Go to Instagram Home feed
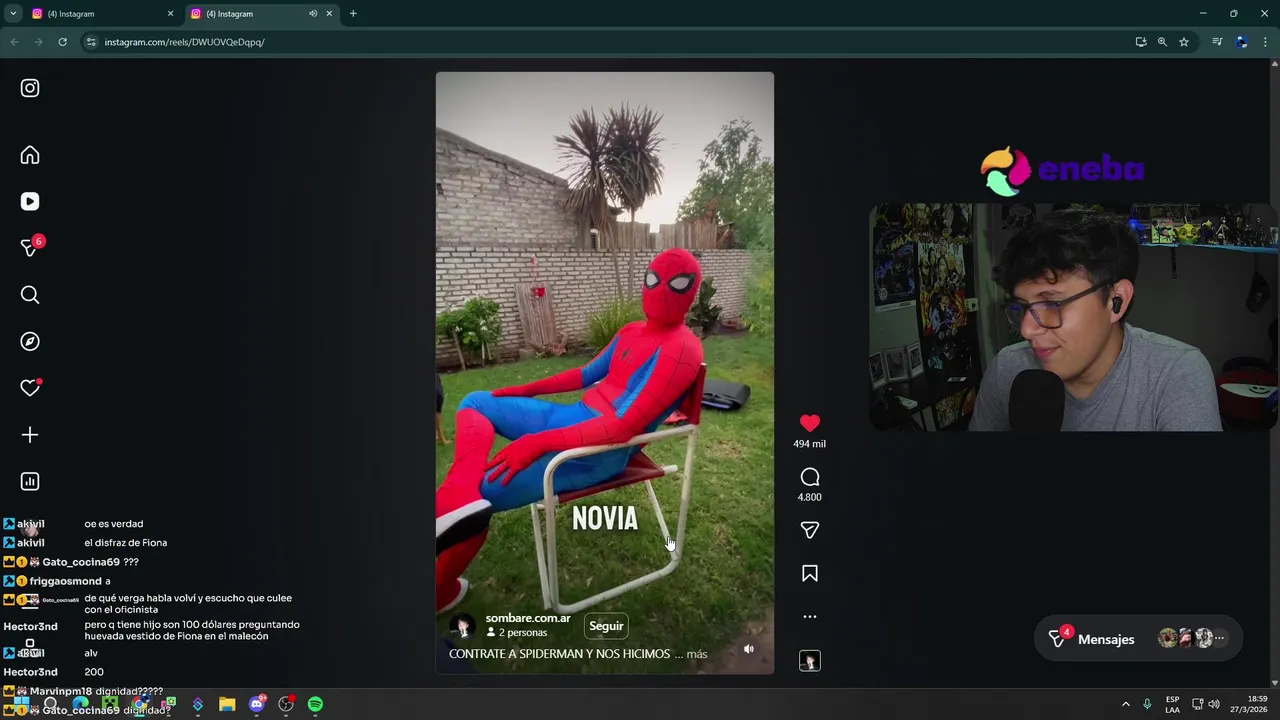Screen dimensions: 1280x720 pos(30,155)
